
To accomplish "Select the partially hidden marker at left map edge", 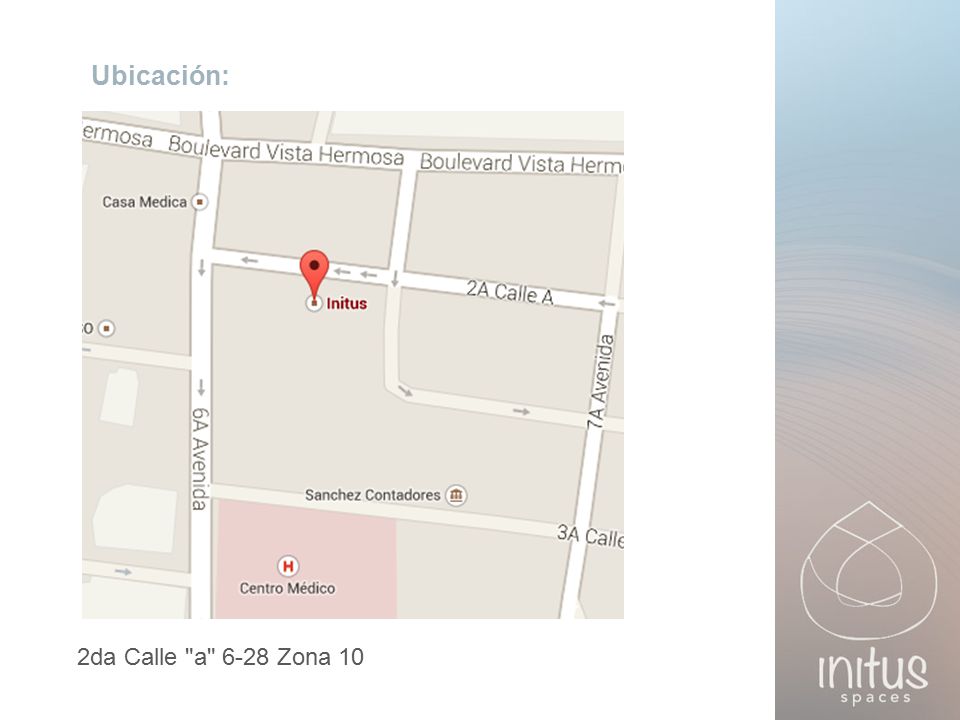I will (x=107, y=329).
